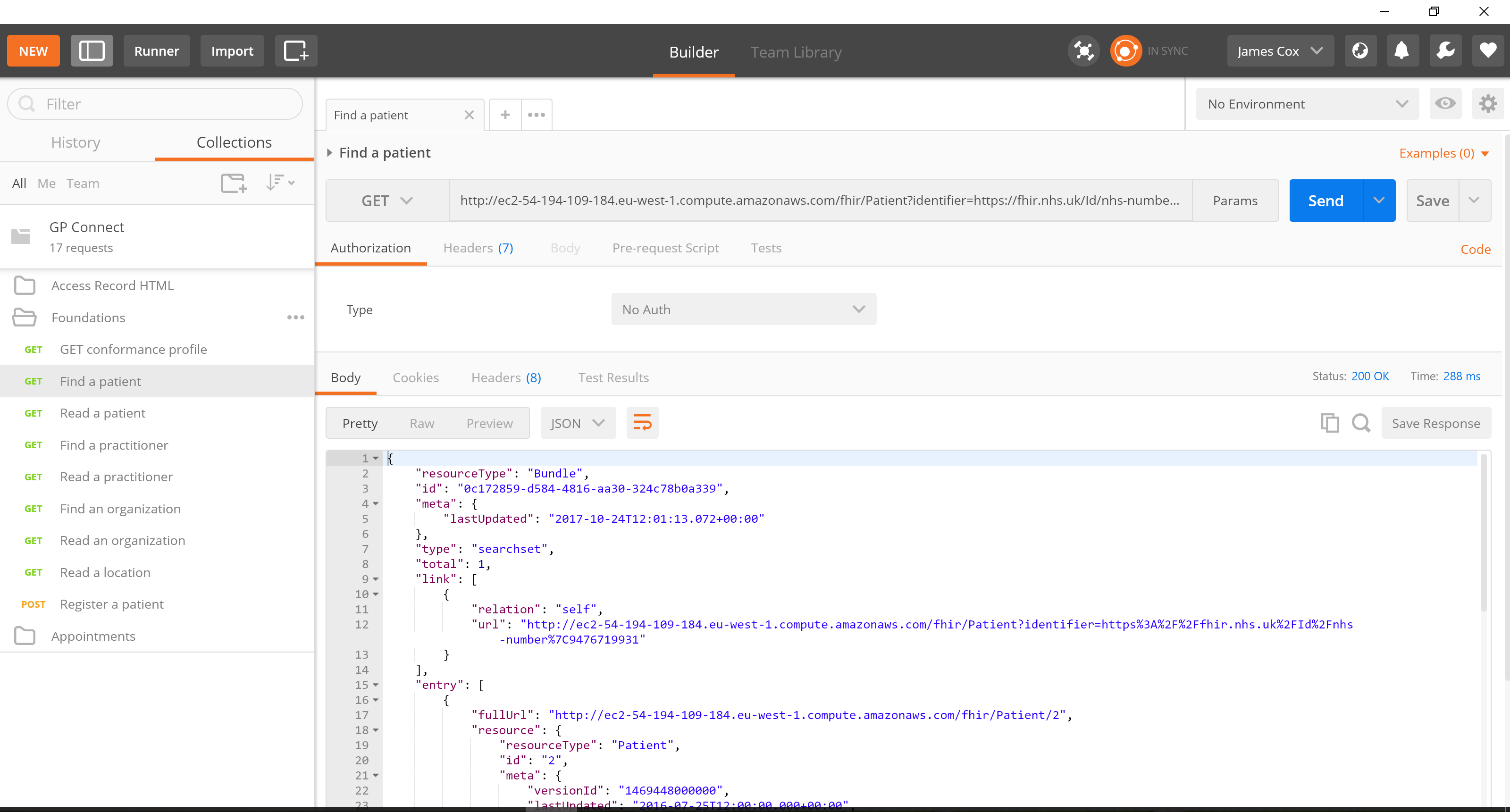Click the Save button for current request

(x=1433, y=200)
